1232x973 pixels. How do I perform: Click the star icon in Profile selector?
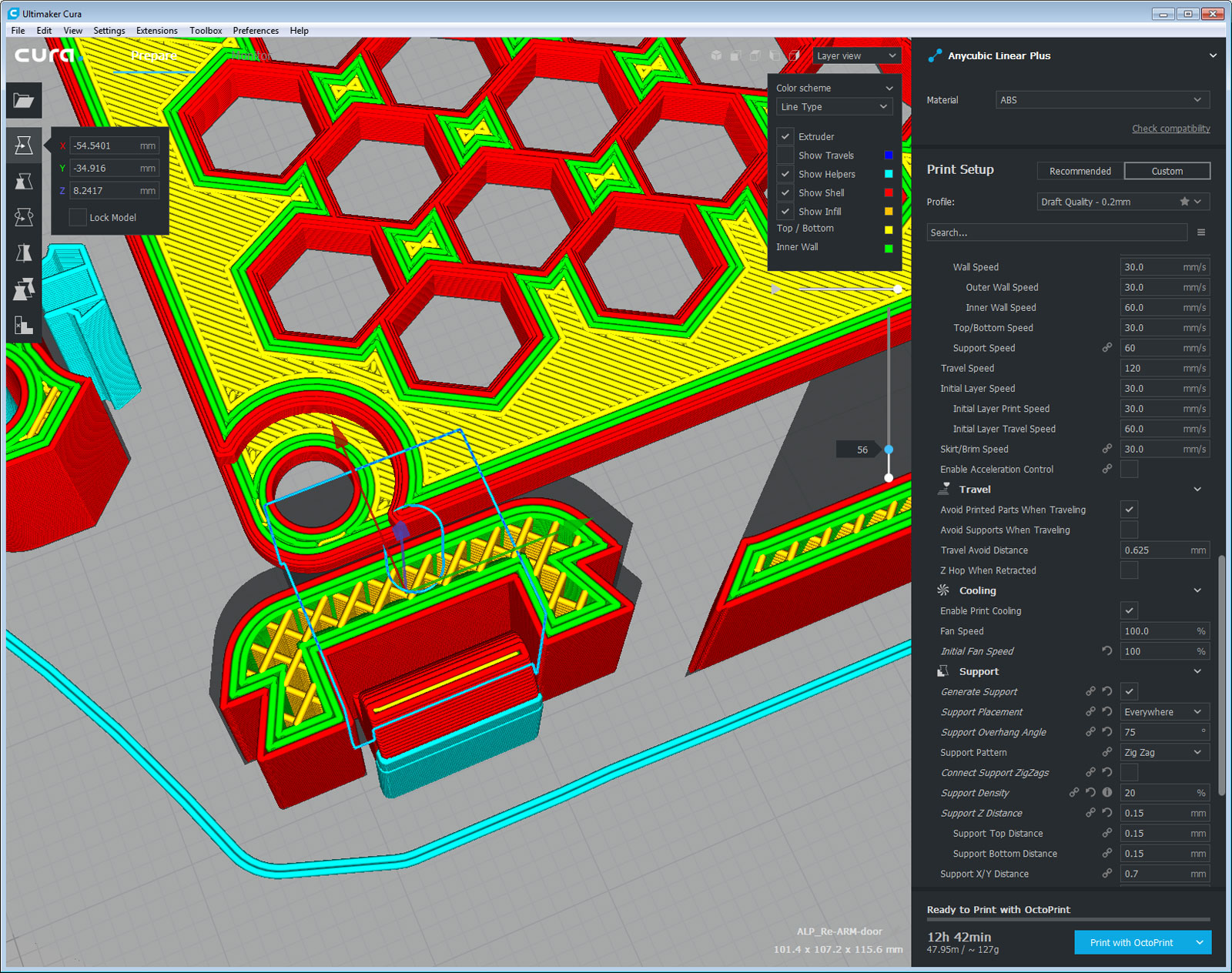tap(1184, 202)
